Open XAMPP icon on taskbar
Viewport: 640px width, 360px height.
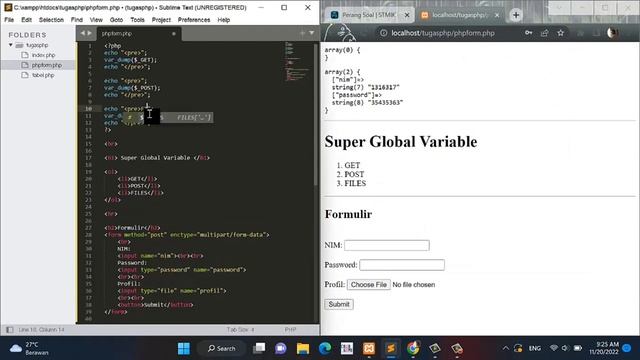tap(369, 348)
